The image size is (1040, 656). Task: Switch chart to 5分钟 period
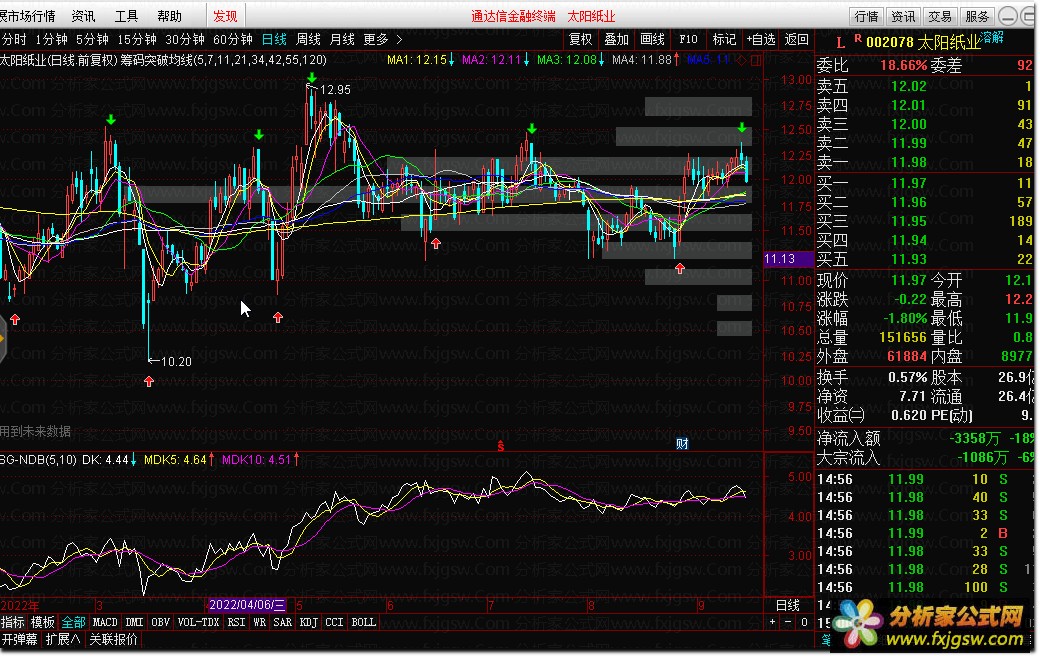pos(92,40)
